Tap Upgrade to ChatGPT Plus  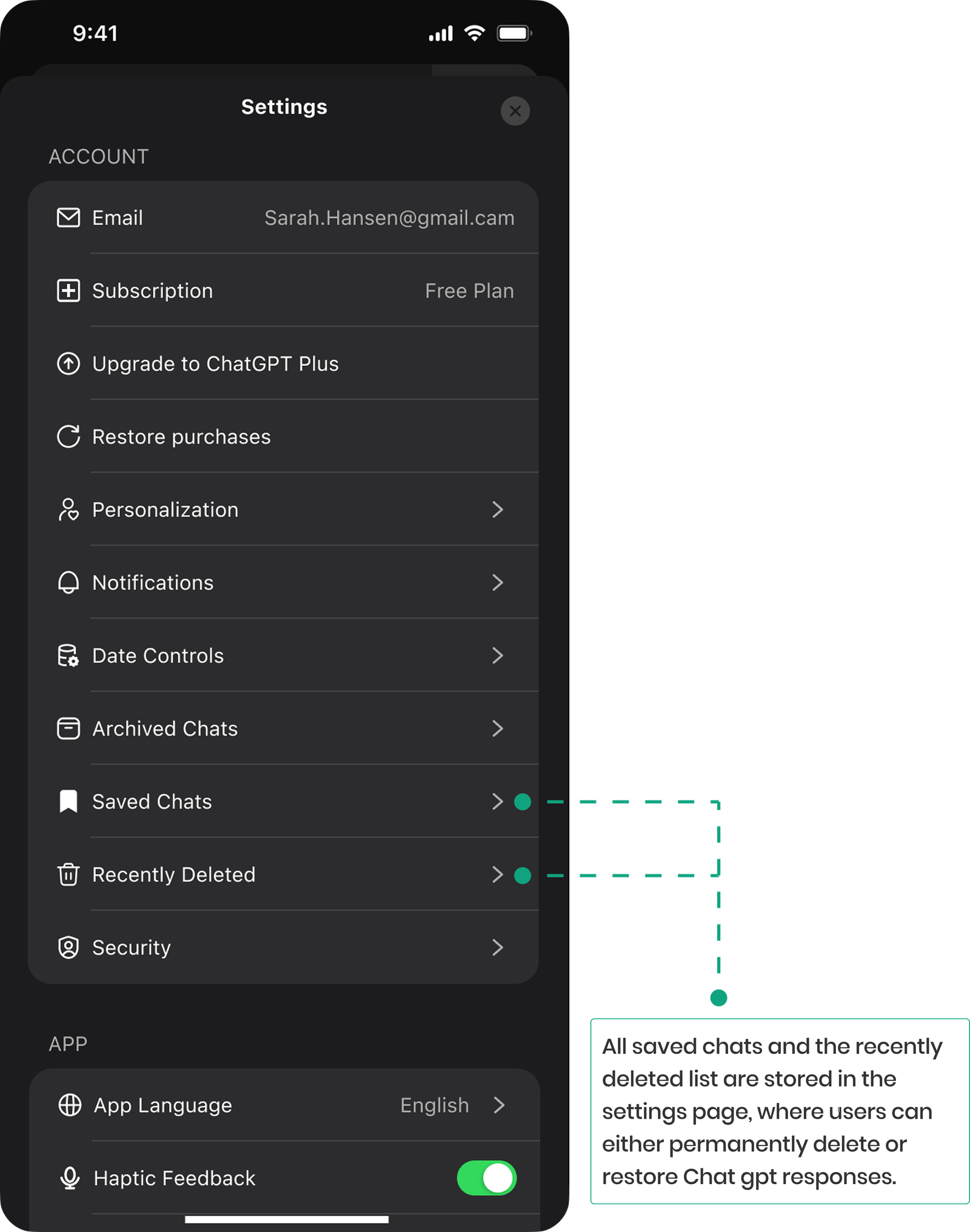(x=215, y=364)
